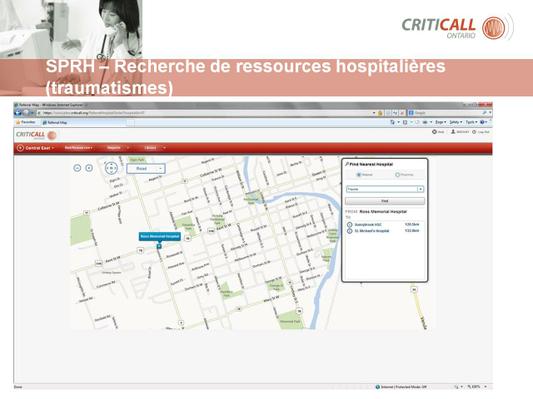Click the map pan compass control

point(111,168)
